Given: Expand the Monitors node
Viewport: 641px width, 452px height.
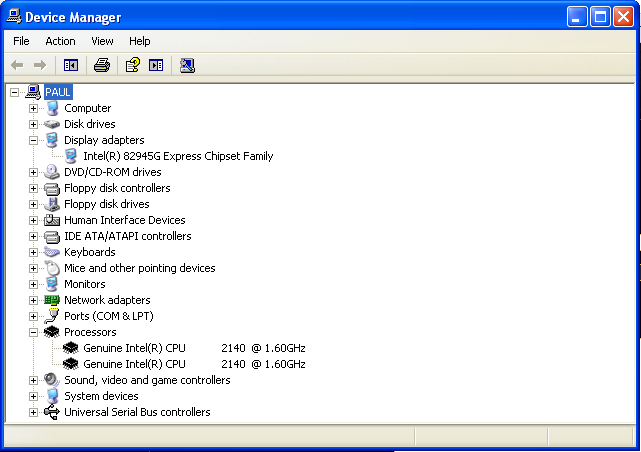Looking at the screenshot, I should point(34,284).
